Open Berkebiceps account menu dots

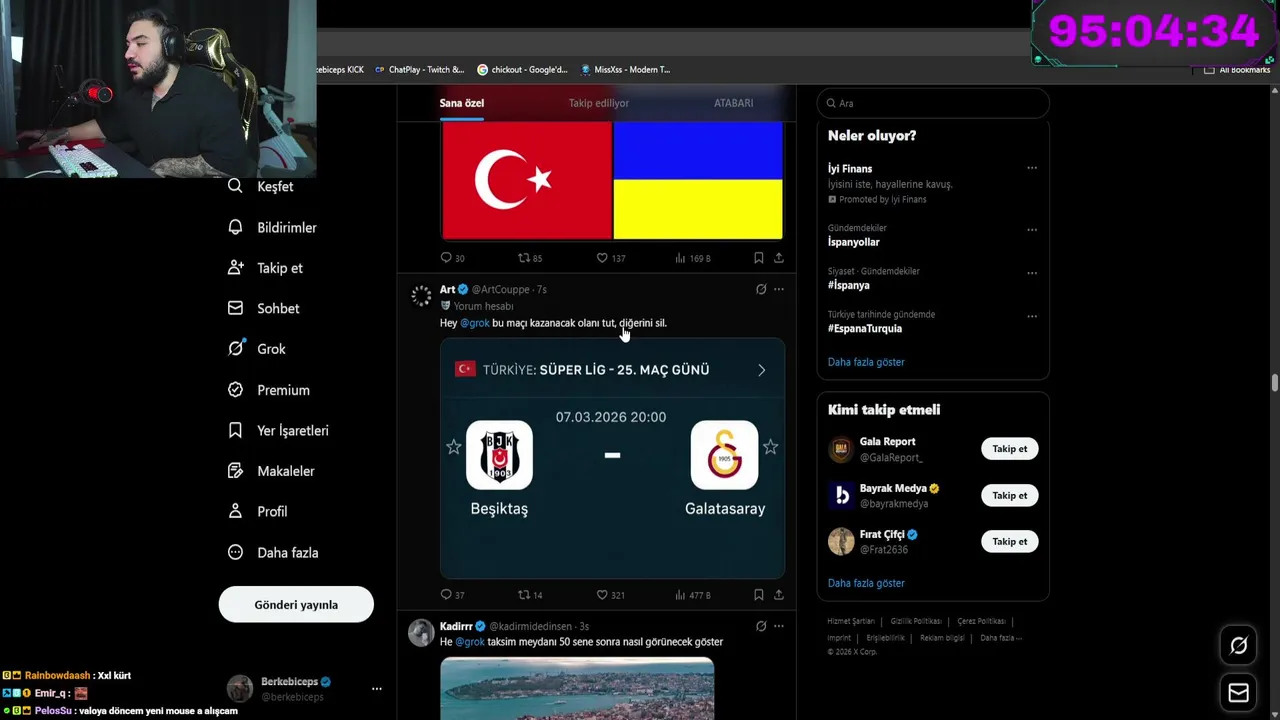tap(377, 689)
